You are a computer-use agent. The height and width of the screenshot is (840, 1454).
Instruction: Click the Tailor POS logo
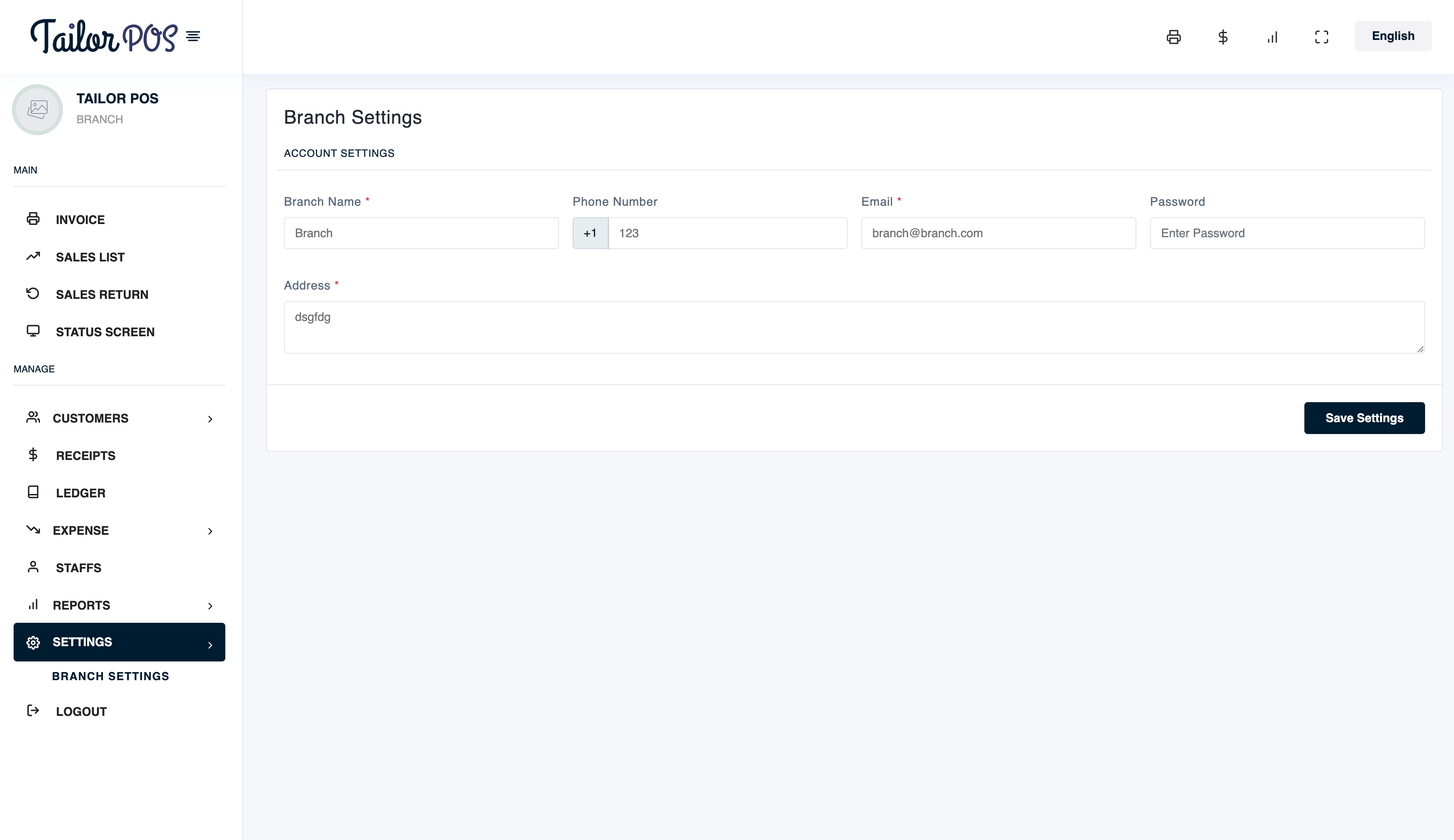coord(104,37)
